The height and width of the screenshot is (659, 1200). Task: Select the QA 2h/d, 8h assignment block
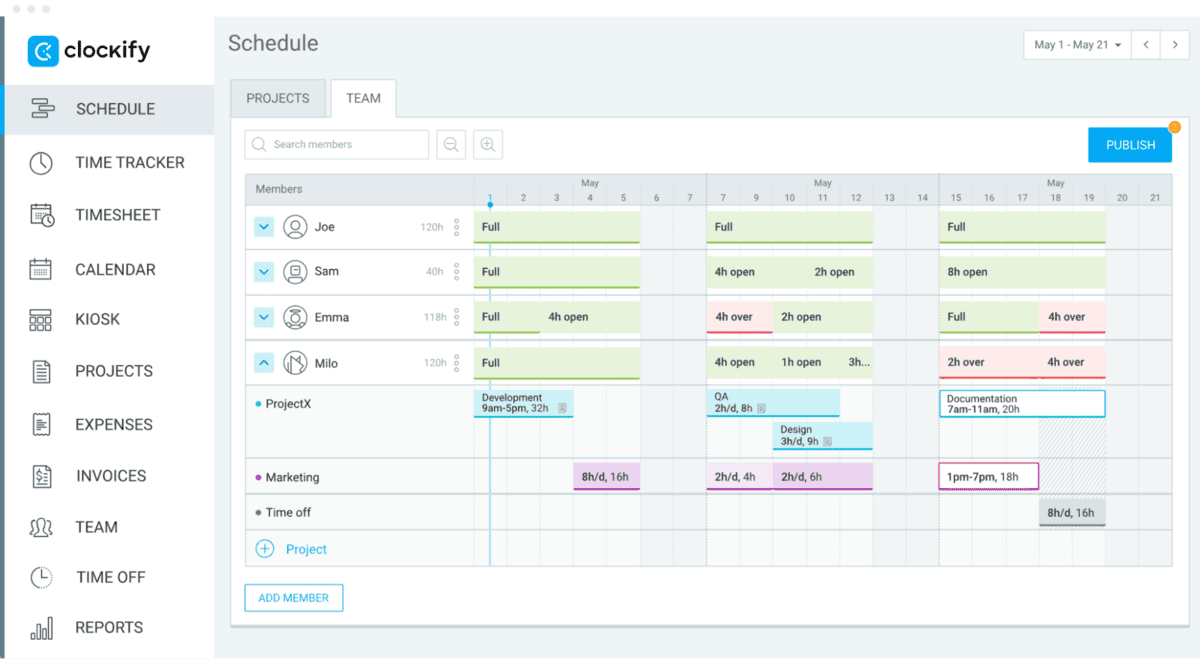click(x=773, y=403)
